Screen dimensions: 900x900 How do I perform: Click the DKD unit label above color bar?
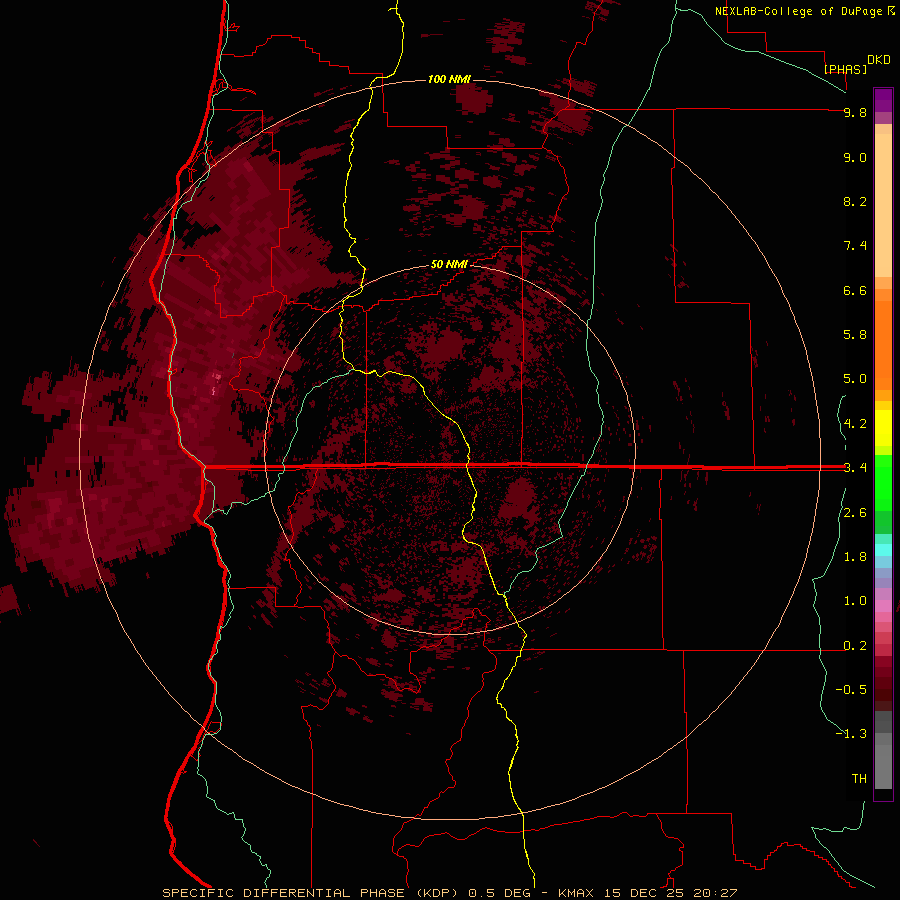(x=879, y=59)
